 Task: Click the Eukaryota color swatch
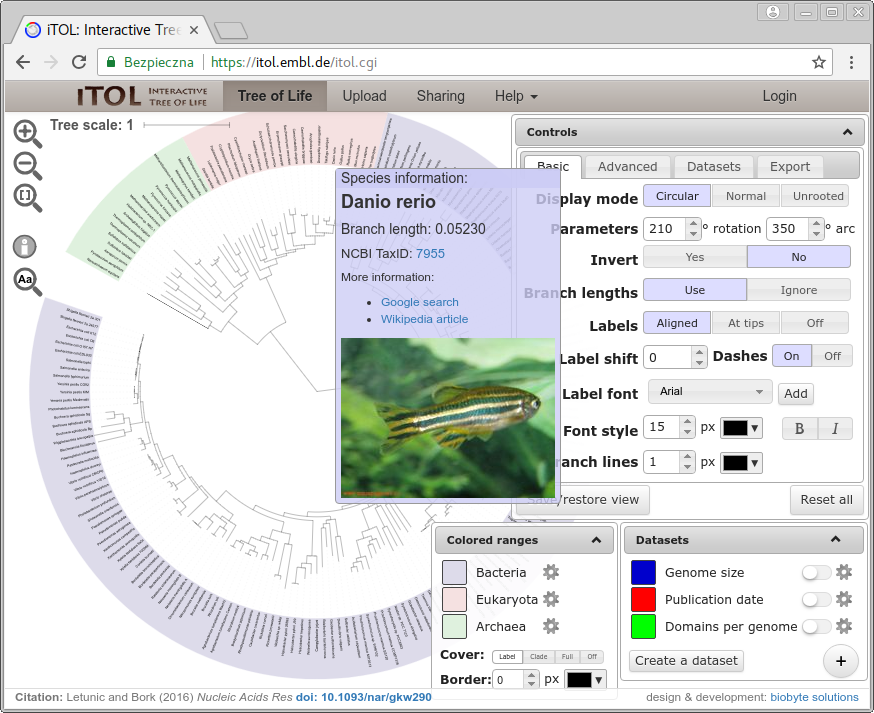tap(455, 600)
